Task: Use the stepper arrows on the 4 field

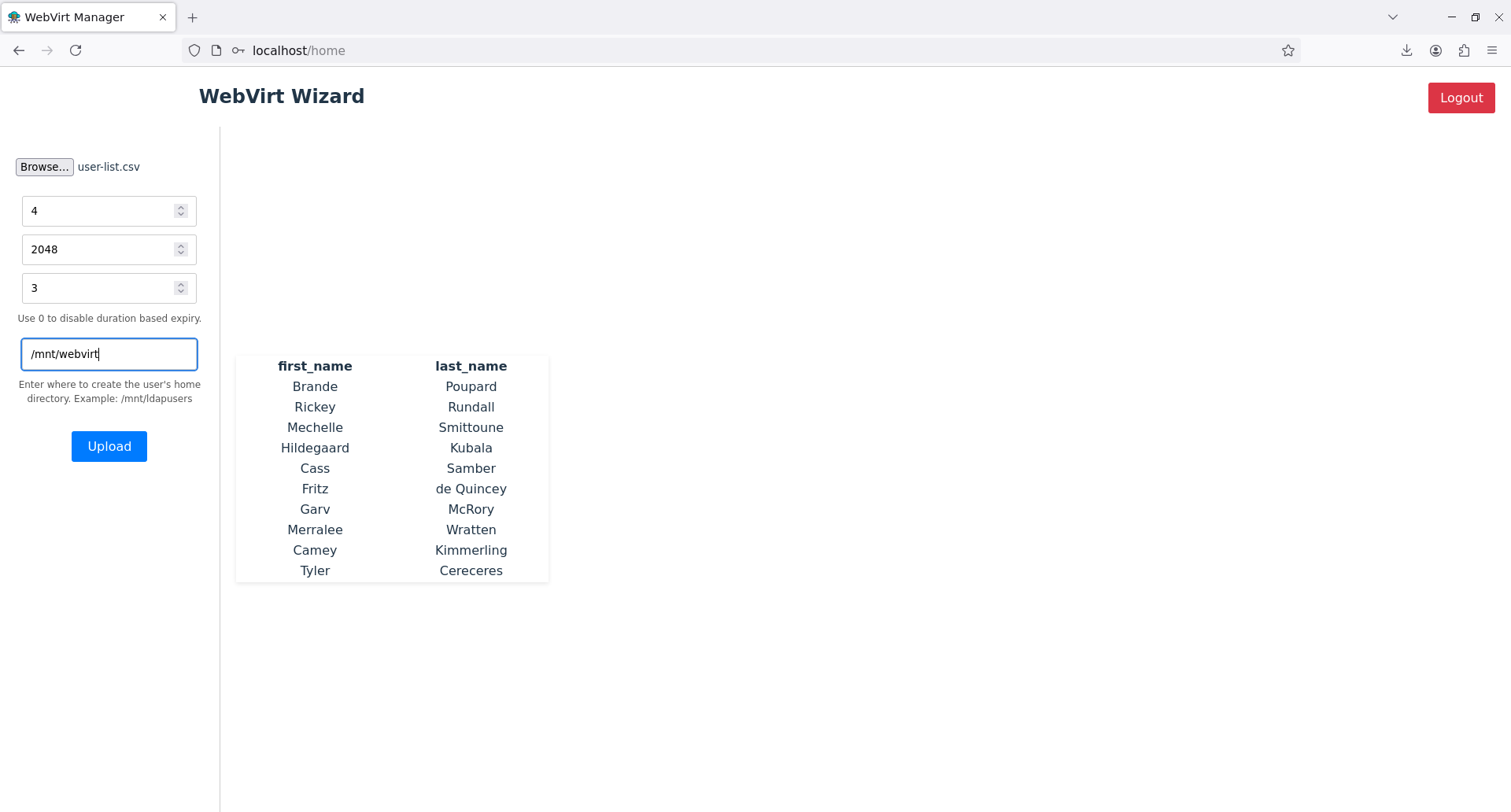Action: (x=181, y=211)
